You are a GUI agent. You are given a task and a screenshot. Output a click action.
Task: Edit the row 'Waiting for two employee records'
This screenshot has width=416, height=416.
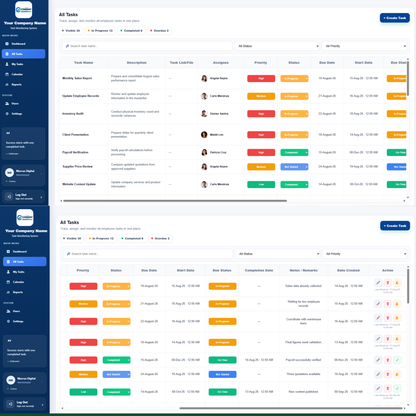[378, 304]
